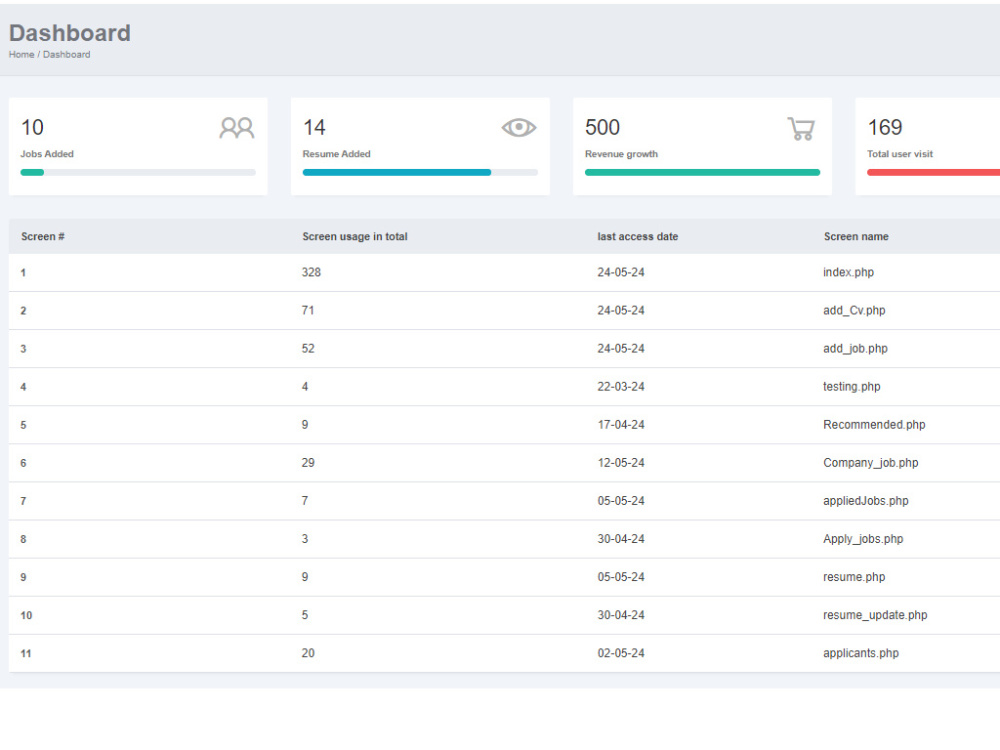
Task: Select the appliedJobs.php screen name
Action: point(865,501)
